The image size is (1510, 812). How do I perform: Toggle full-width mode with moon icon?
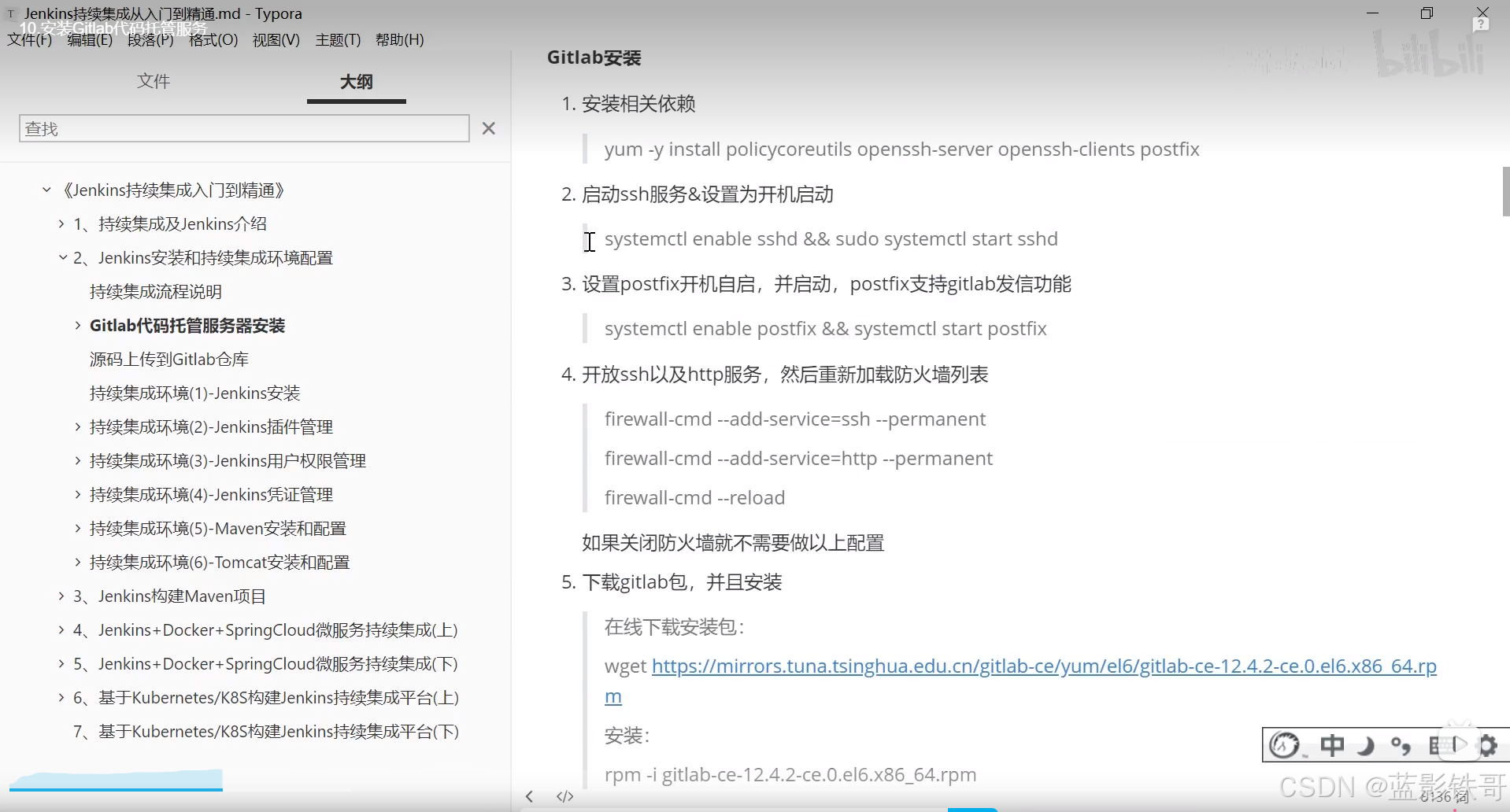(x=1366, y=745)
